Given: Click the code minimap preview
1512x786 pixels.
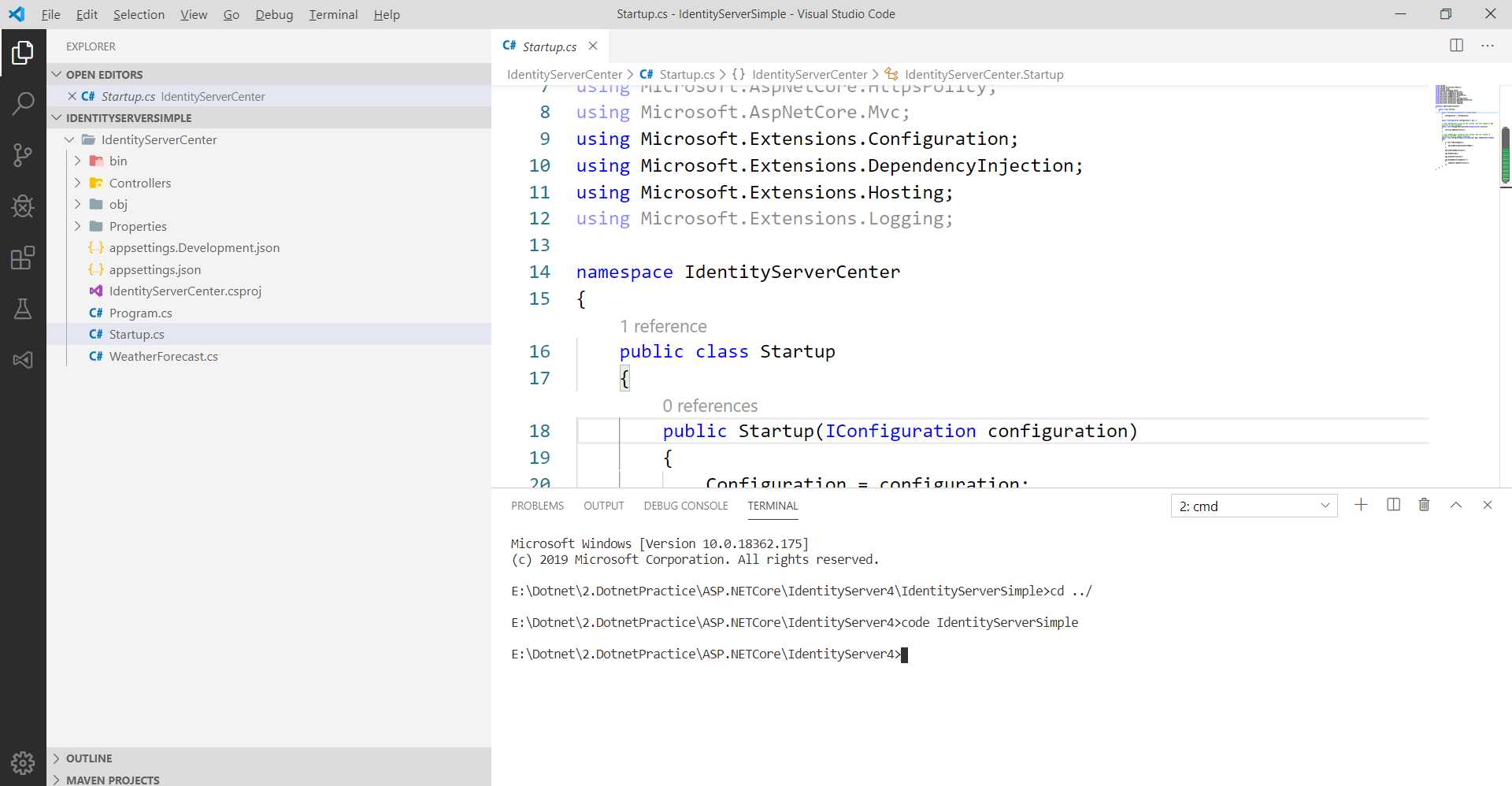Looking at the screenshot, I should click(x=1465, y=126).
